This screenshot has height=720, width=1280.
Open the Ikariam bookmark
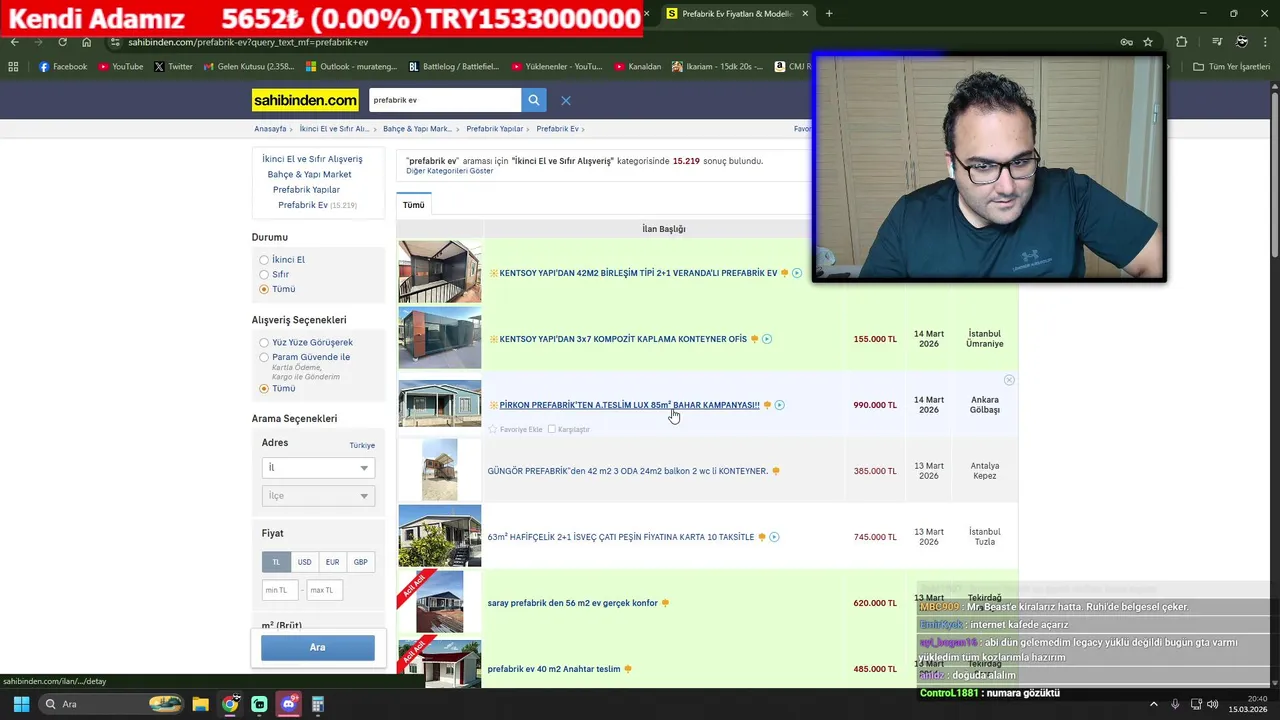(717, 67)
